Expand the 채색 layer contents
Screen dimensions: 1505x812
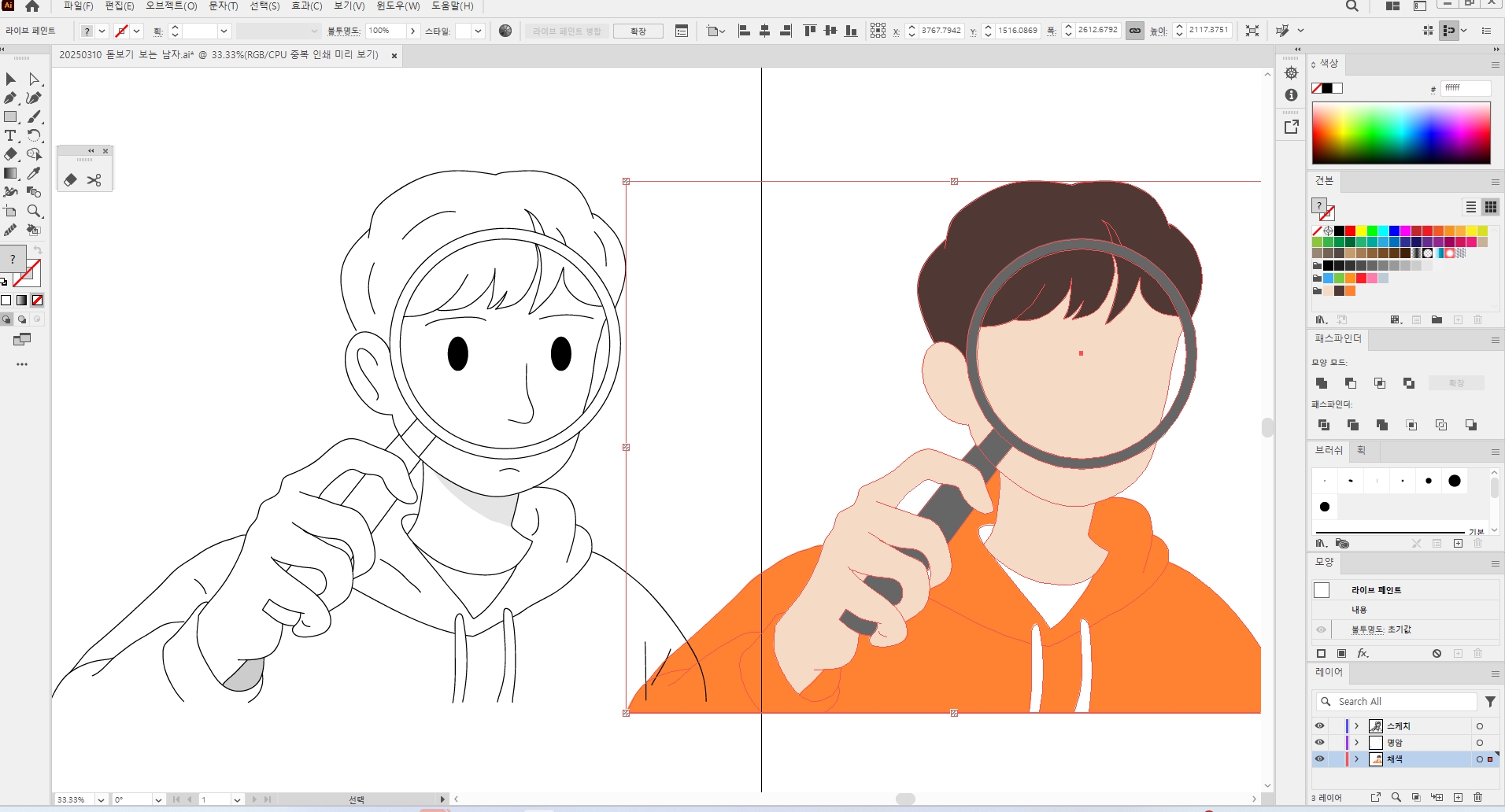pos(1357,758)
